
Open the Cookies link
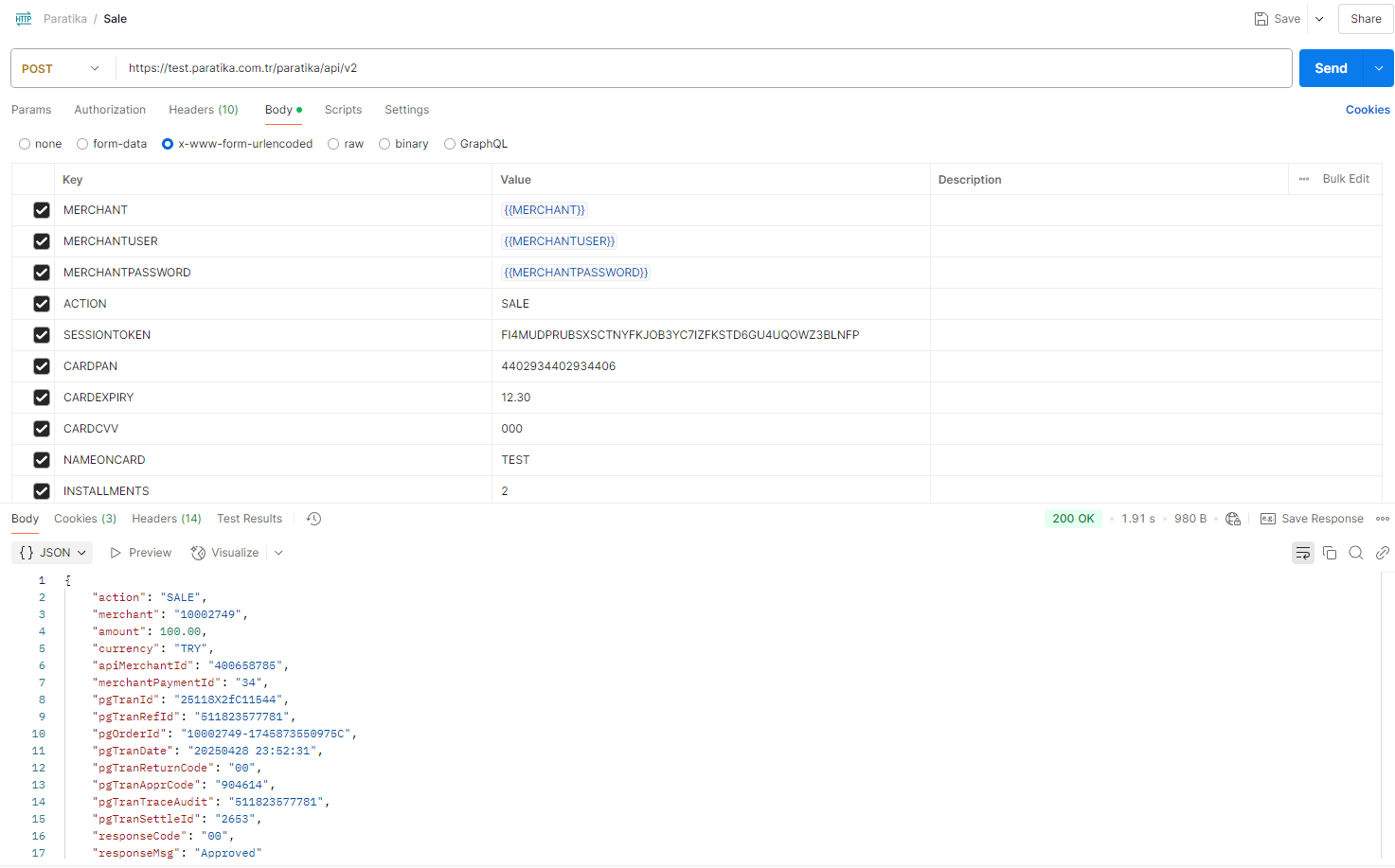(1368, 110)
